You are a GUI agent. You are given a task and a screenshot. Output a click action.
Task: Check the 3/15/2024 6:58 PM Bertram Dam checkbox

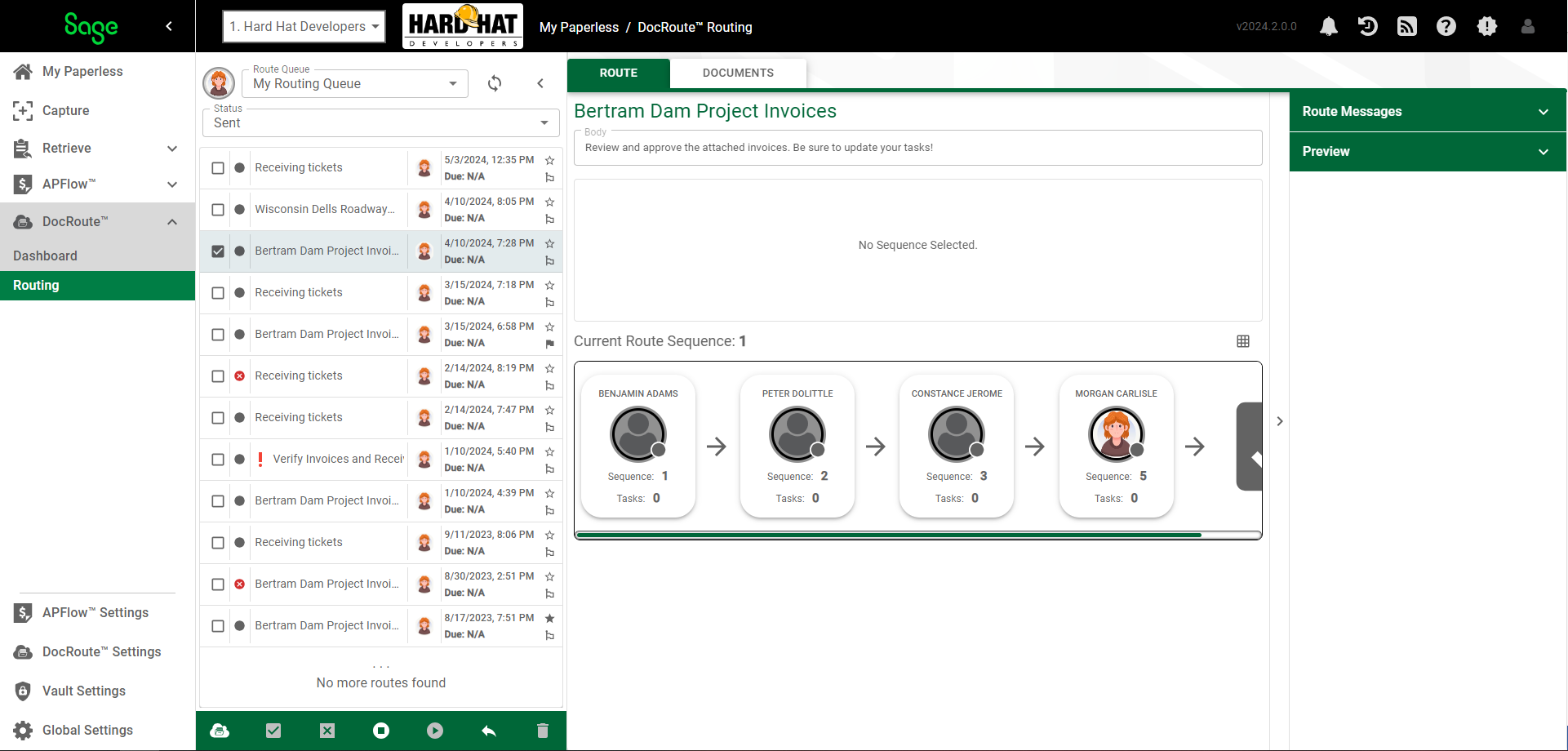pos(218,335)
